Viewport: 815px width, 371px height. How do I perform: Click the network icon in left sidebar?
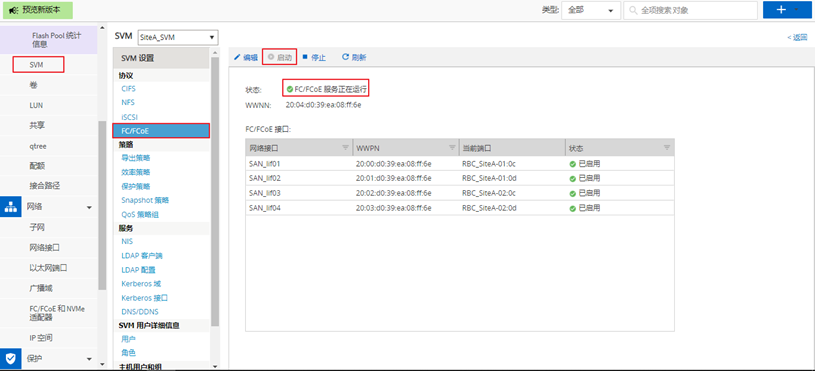click(10, 206)
